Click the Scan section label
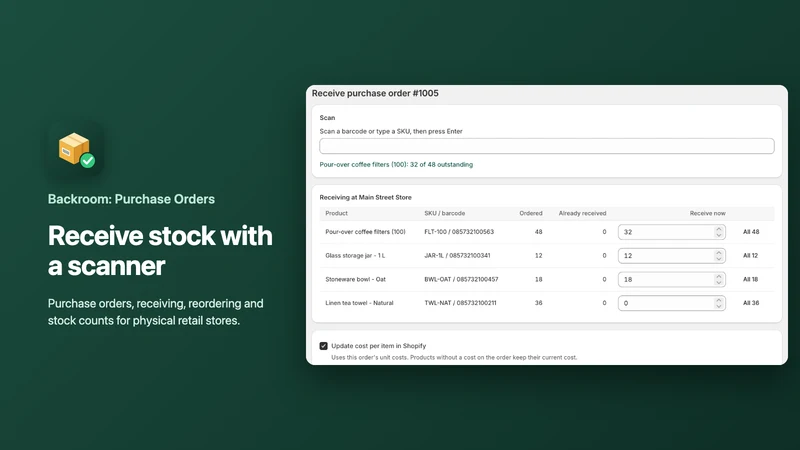 pos(327,118)
